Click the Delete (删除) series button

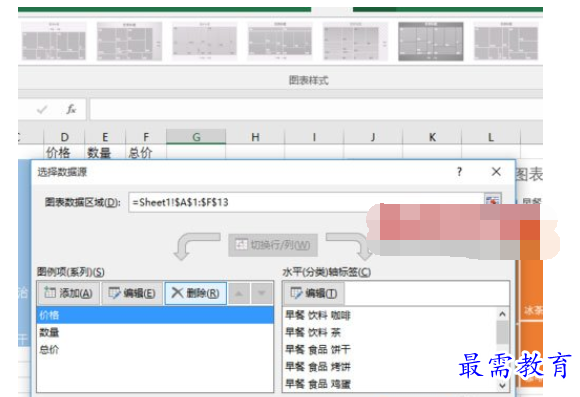click(x=196, y=293)
